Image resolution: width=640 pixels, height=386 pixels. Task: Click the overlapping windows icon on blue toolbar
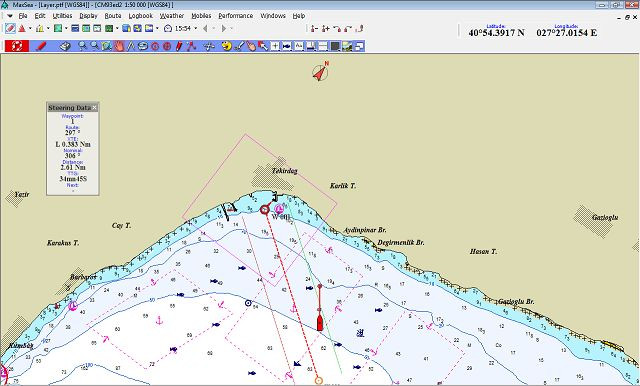(360, 46)
